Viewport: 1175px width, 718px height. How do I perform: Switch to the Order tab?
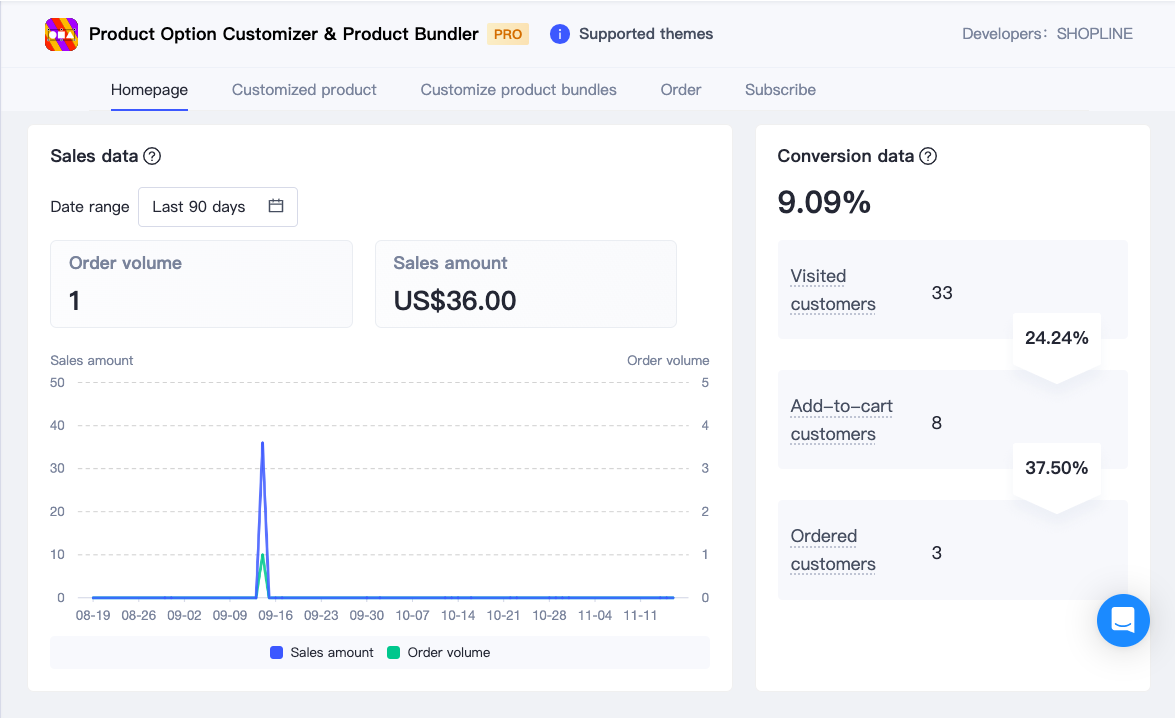tap(681, 89)
